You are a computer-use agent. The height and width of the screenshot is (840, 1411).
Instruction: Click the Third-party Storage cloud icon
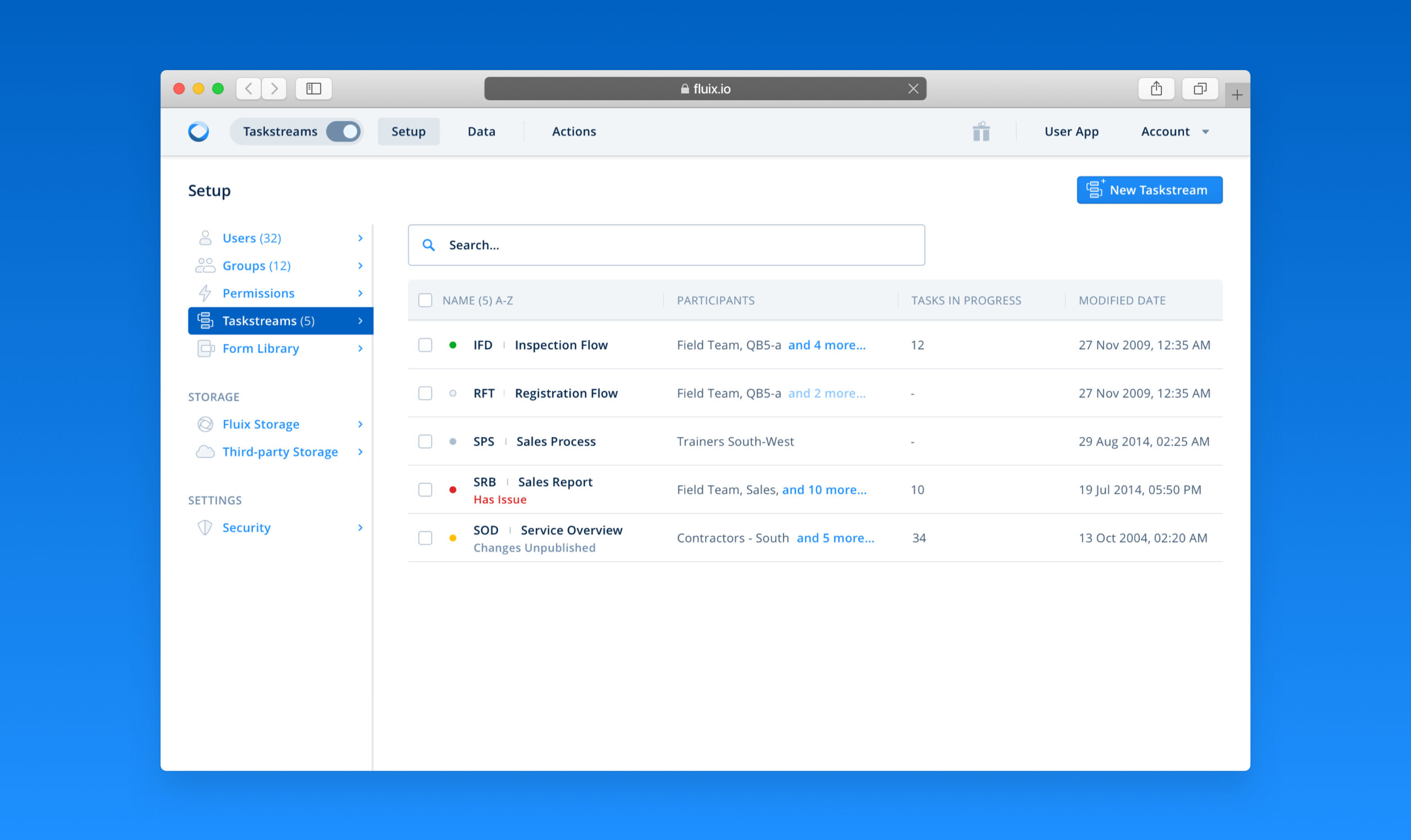(205, 452)
